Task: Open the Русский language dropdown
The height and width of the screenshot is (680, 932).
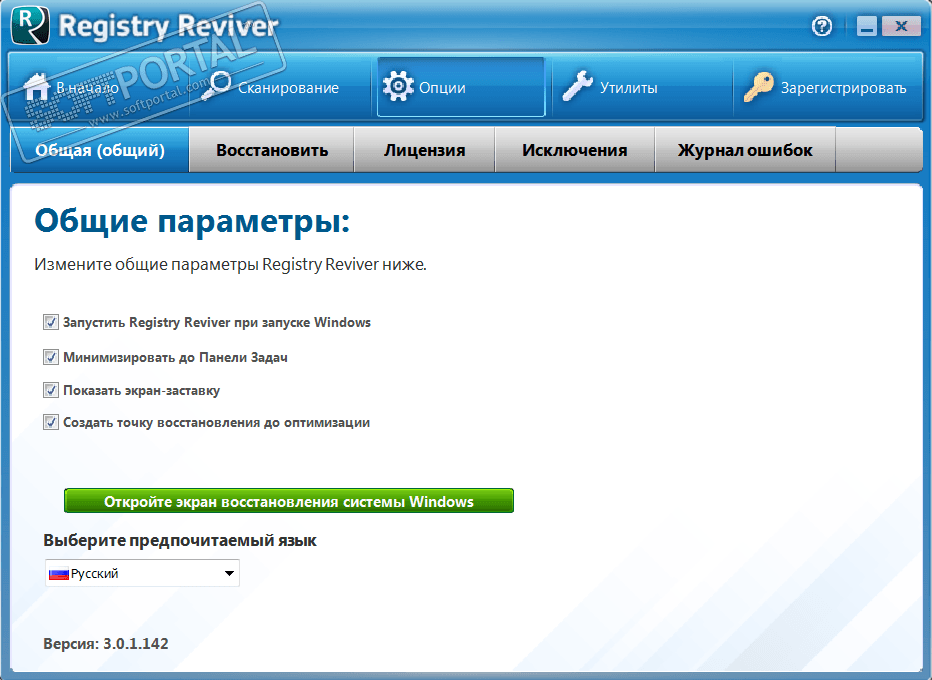Action: pyautogui.click(x=143, y=573)
